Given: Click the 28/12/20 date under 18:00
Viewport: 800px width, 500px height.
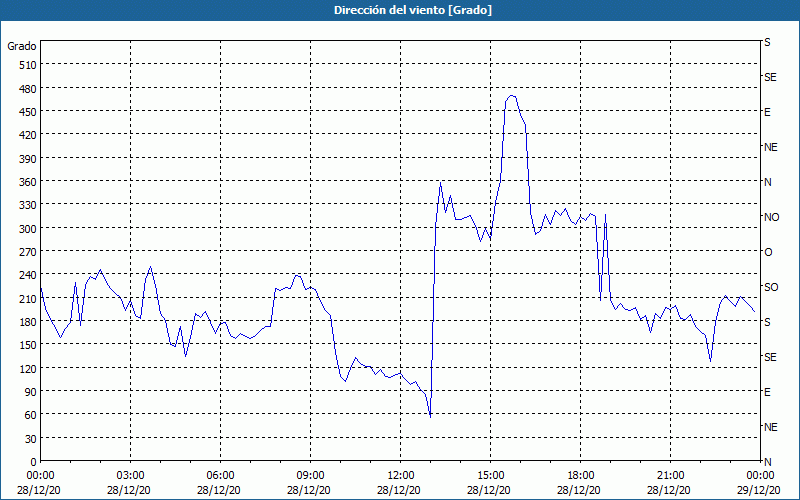Looking at the screenshot, I should [x=579, y=490].
